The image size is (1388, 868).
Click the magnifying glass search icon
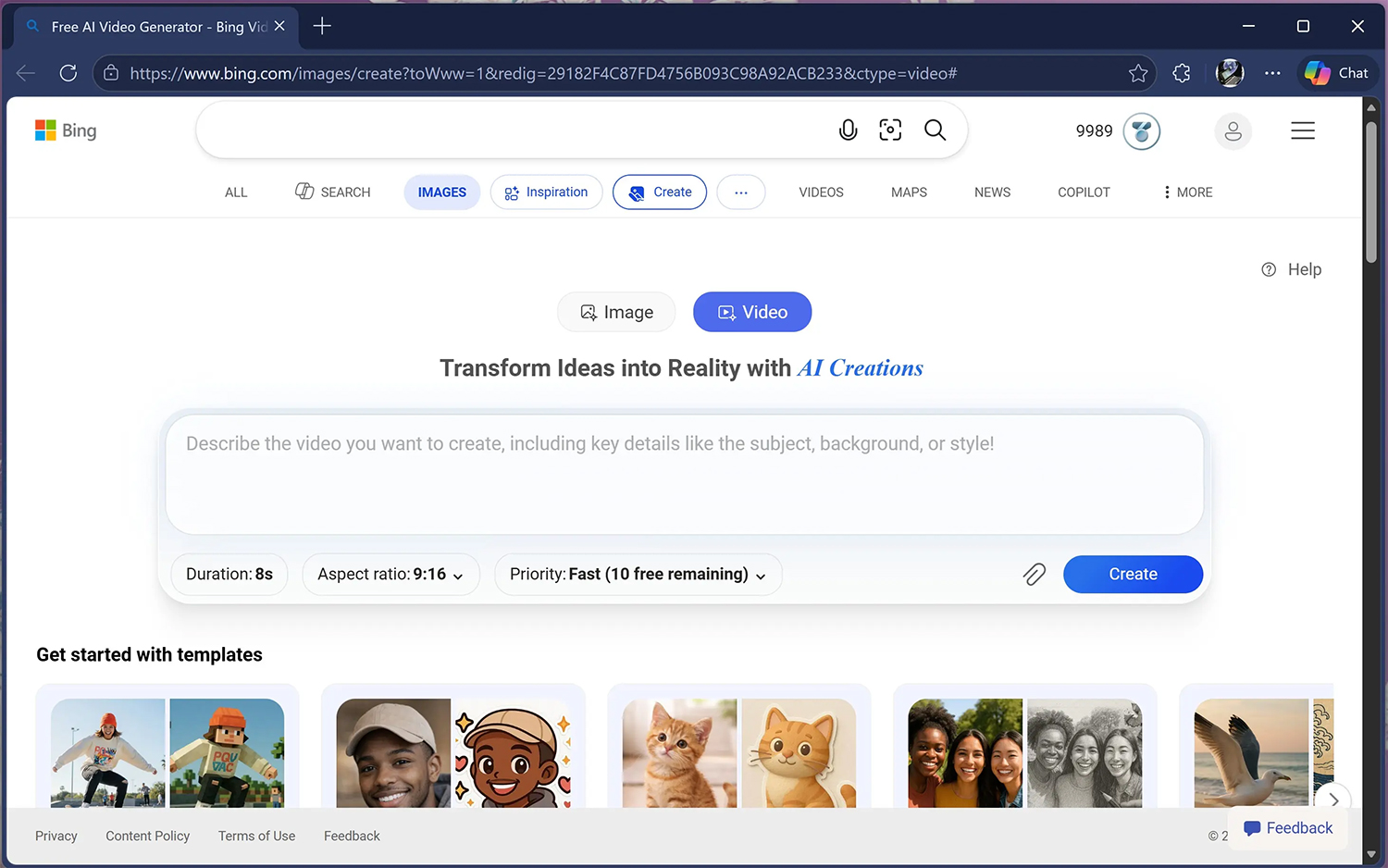coord(935,130)
